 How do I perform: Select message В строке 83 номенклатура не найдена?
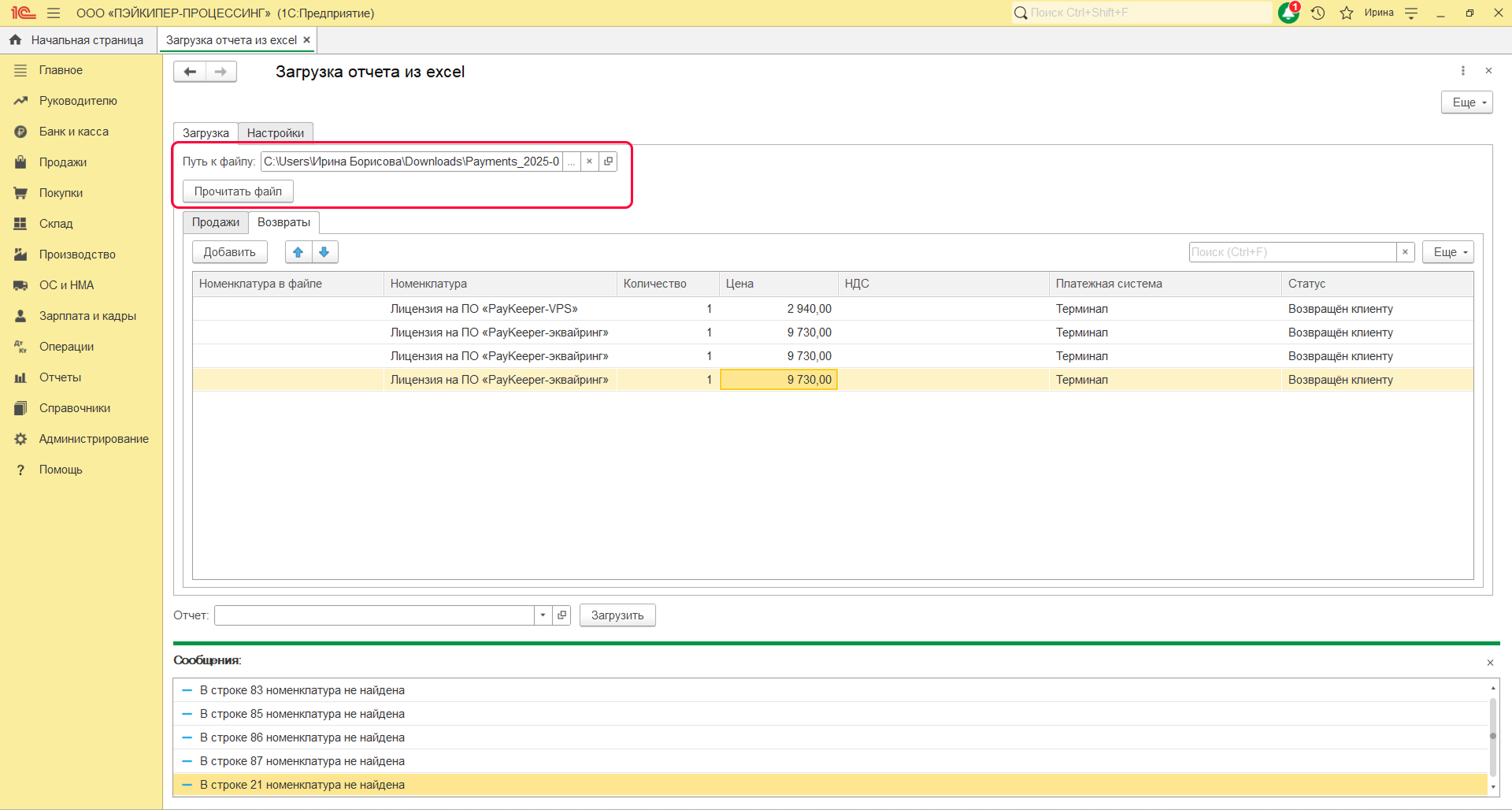[x=830, y=690]
